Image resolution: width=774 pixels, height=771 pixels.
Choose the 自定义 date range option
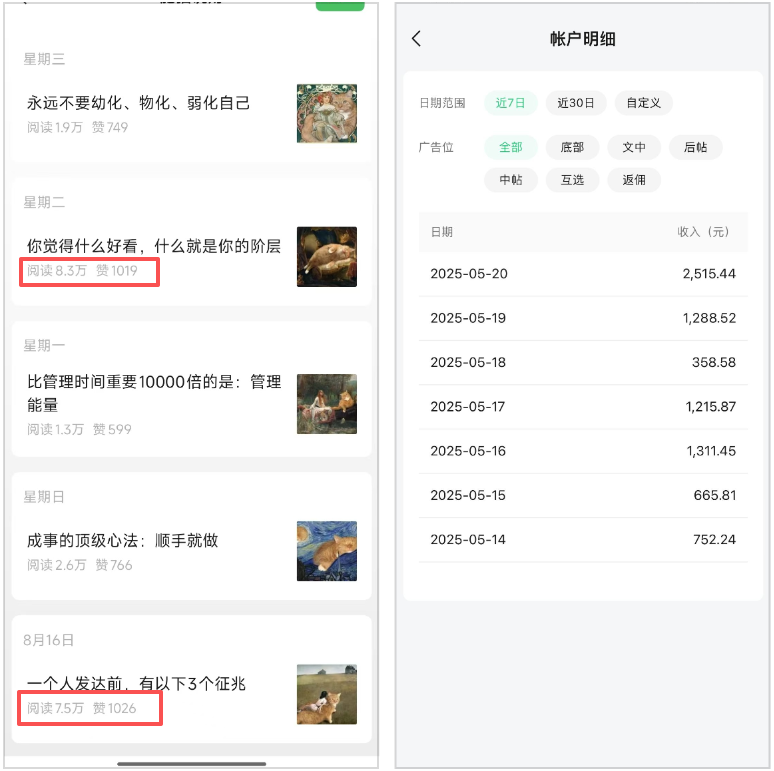coord(643,103)
